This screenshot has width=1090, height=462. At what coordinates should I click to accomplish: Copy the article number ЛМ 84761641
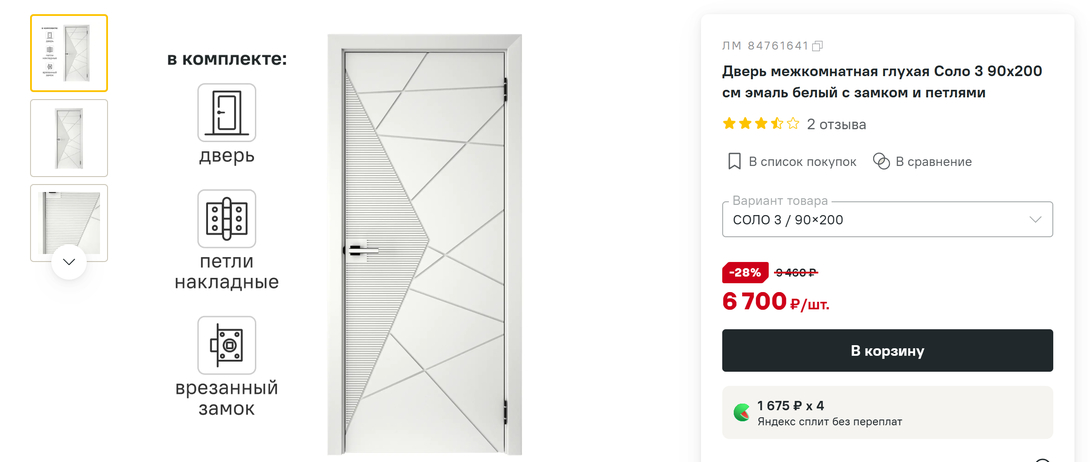click(818, 46)
